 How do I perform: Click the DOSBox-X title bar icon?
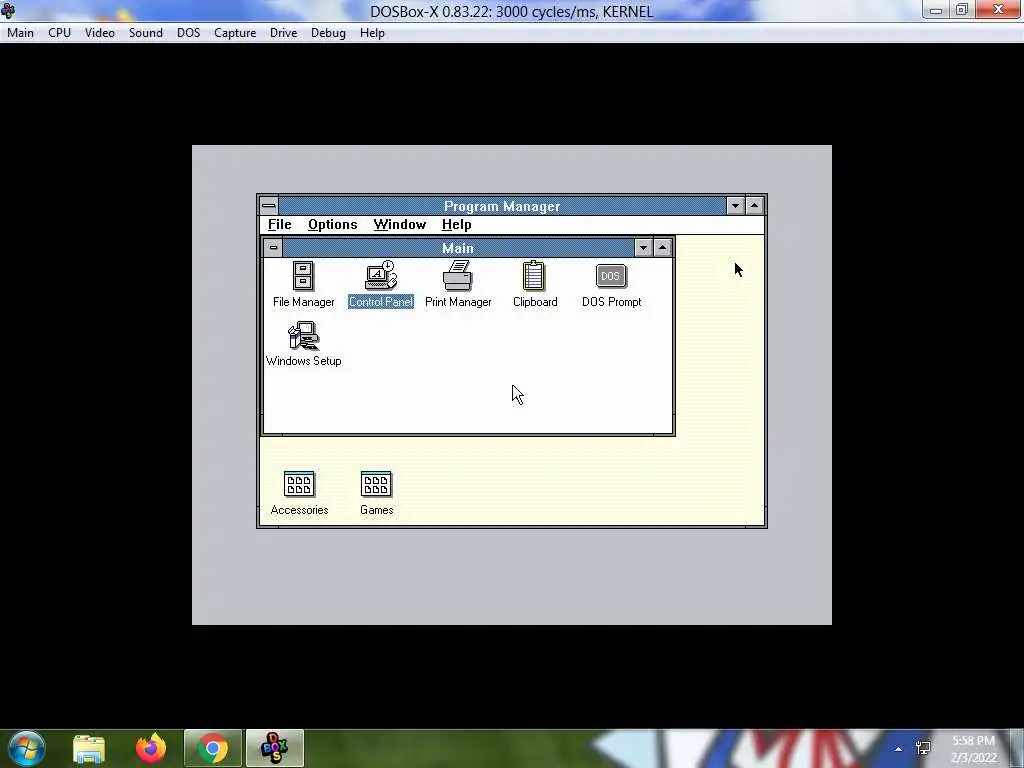[8, 10]
